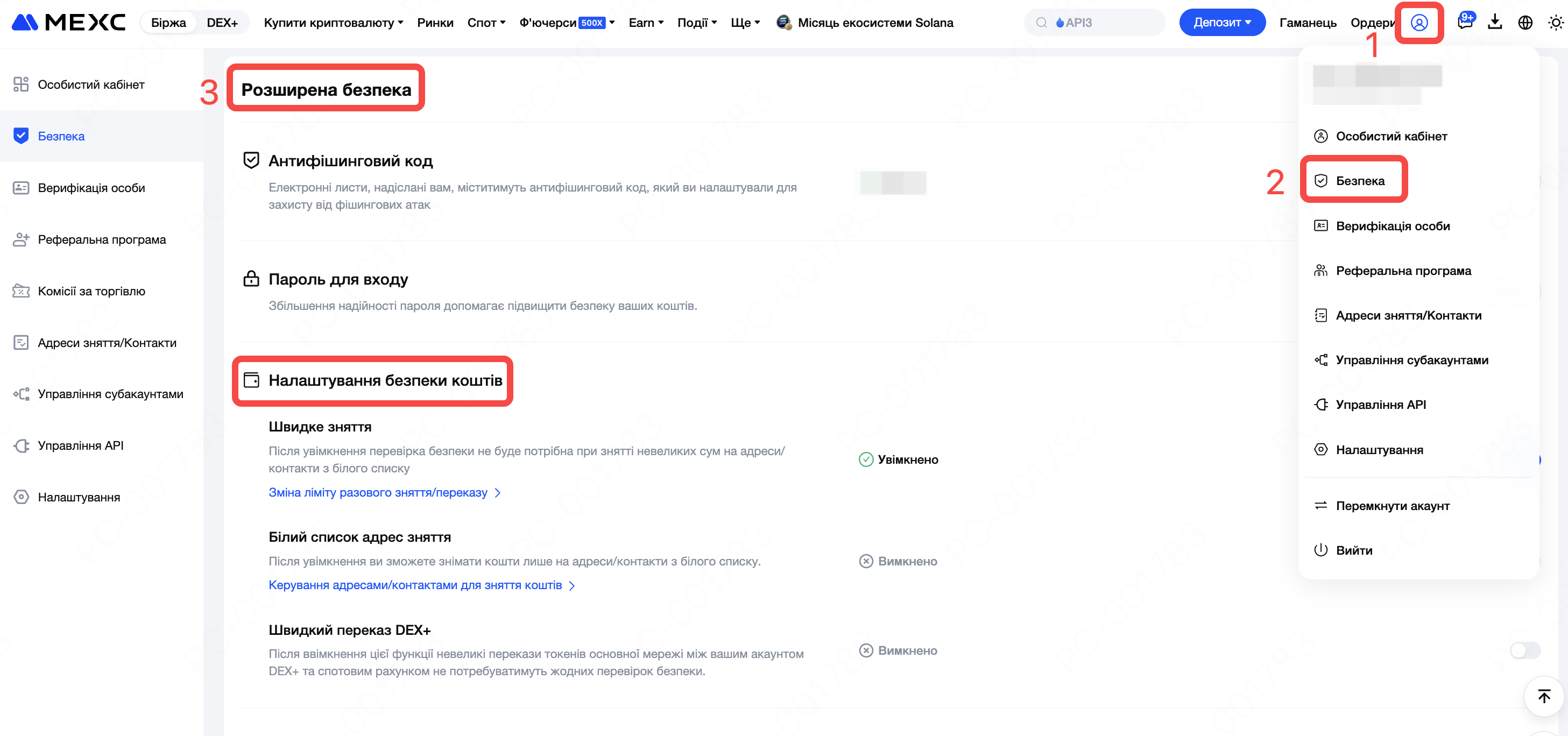
Task: Click the referral icon beside Реферальна програма in sidebar
Action: point(22,239)
